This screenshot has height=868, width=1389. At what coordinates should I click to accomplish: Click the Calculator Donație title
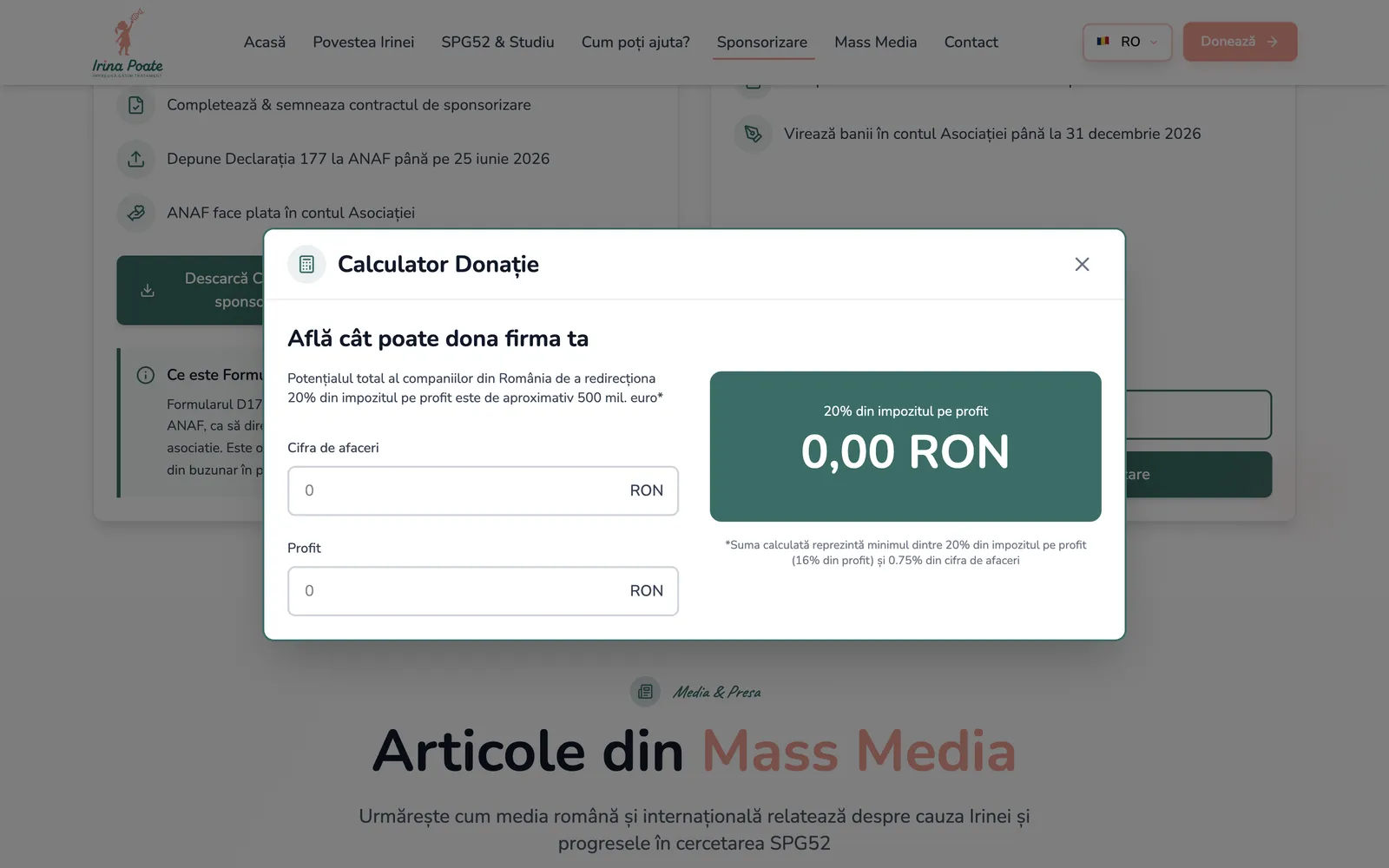(438, 264)
